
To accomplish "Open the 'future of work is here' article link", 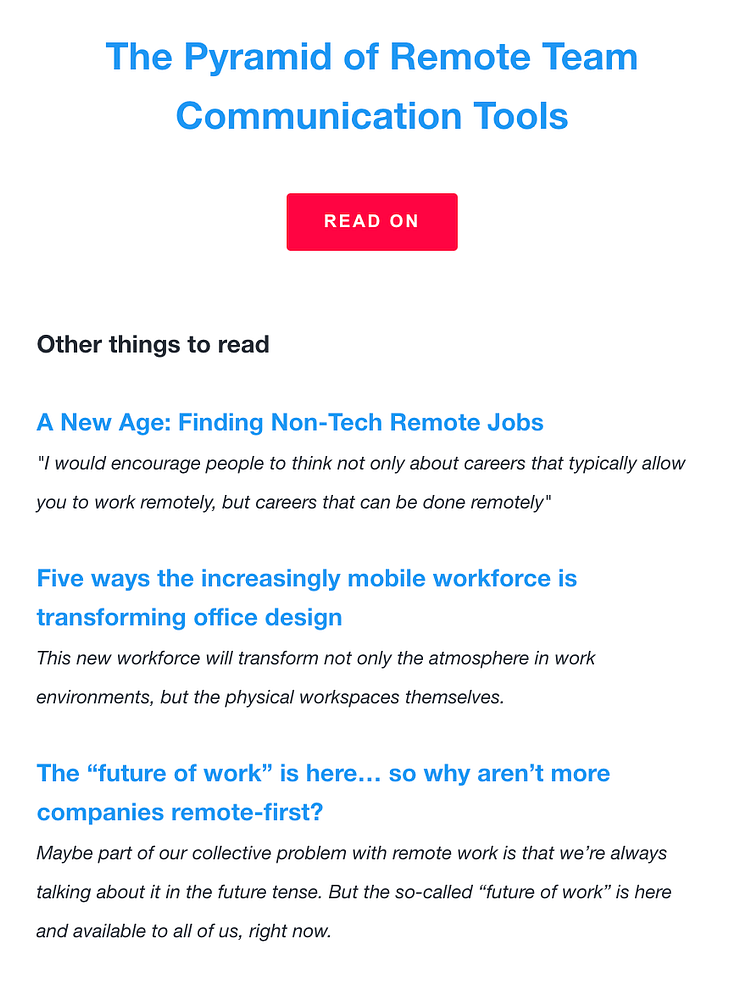I will 323,792.
